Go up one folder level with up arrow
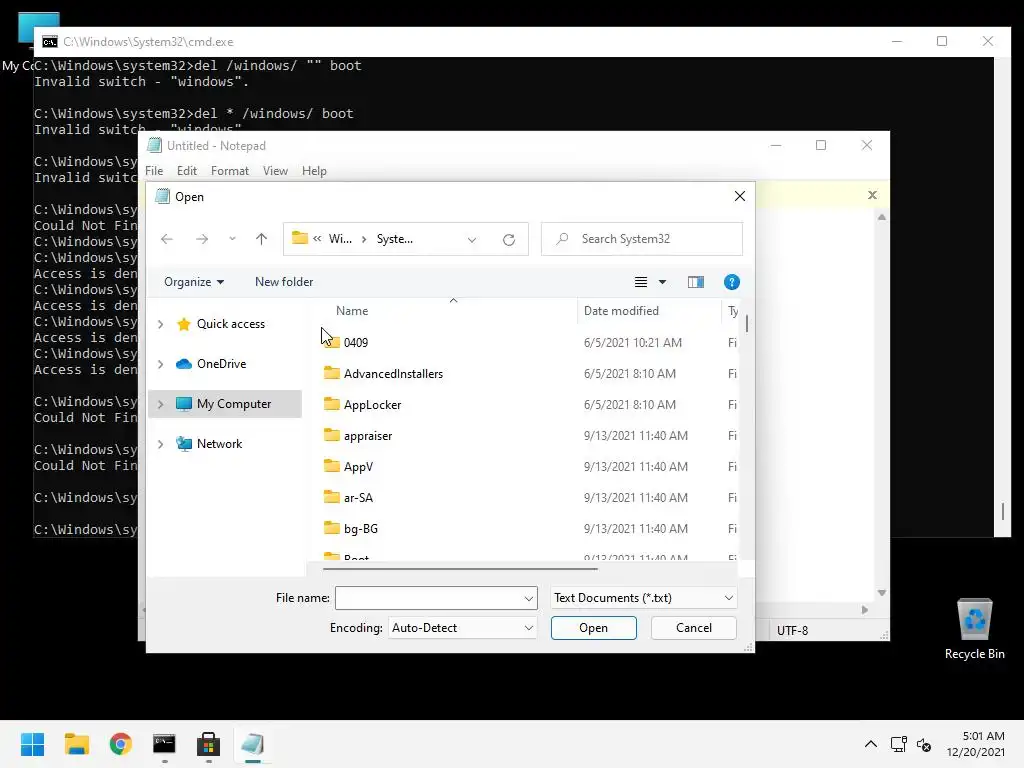The height and width of the screenshot is (768, 1024). (x=261, y=239)
